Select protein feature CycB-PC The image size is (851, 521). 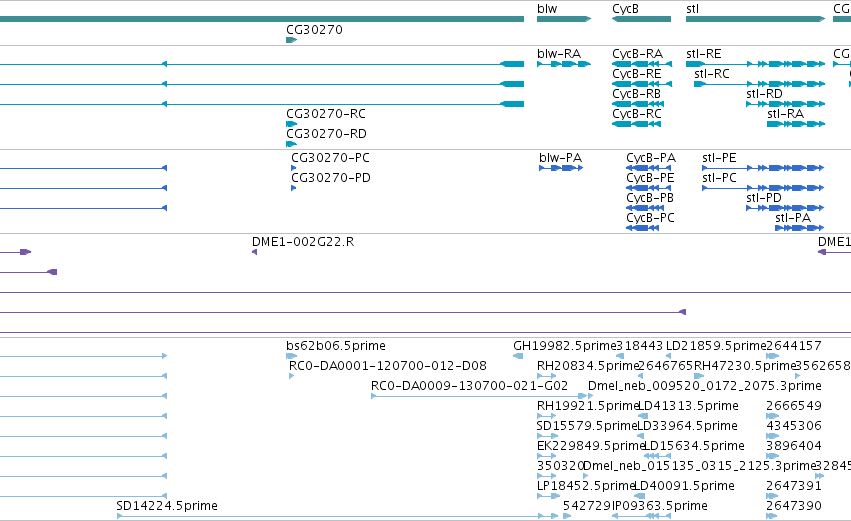[x=643, y=228]
